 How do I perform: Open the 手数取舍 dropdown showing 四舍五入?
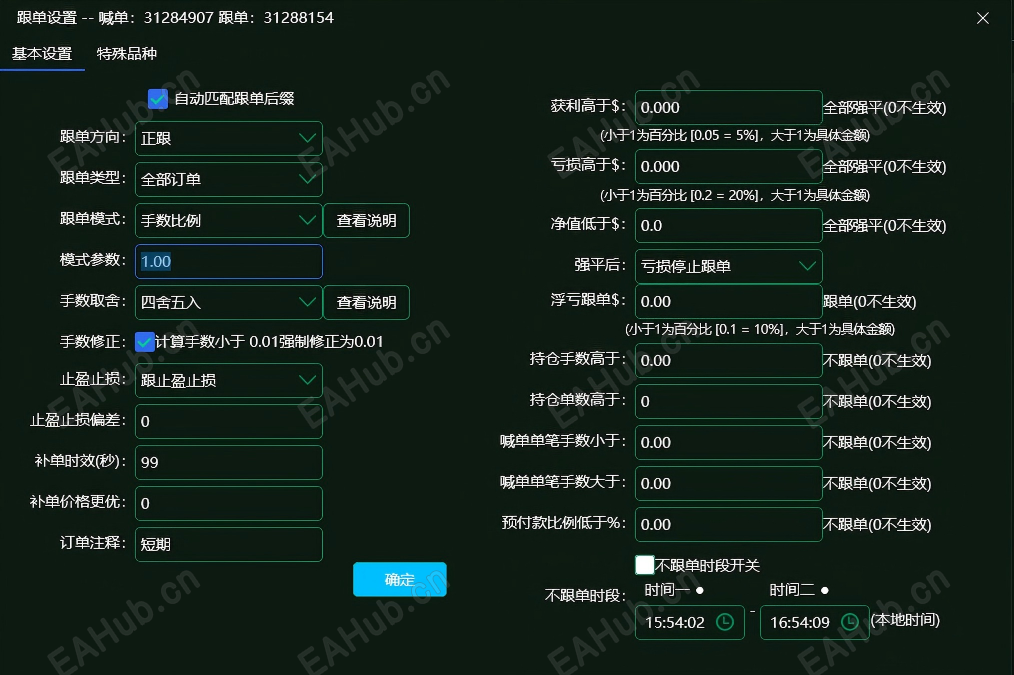[x=228, y=302]
